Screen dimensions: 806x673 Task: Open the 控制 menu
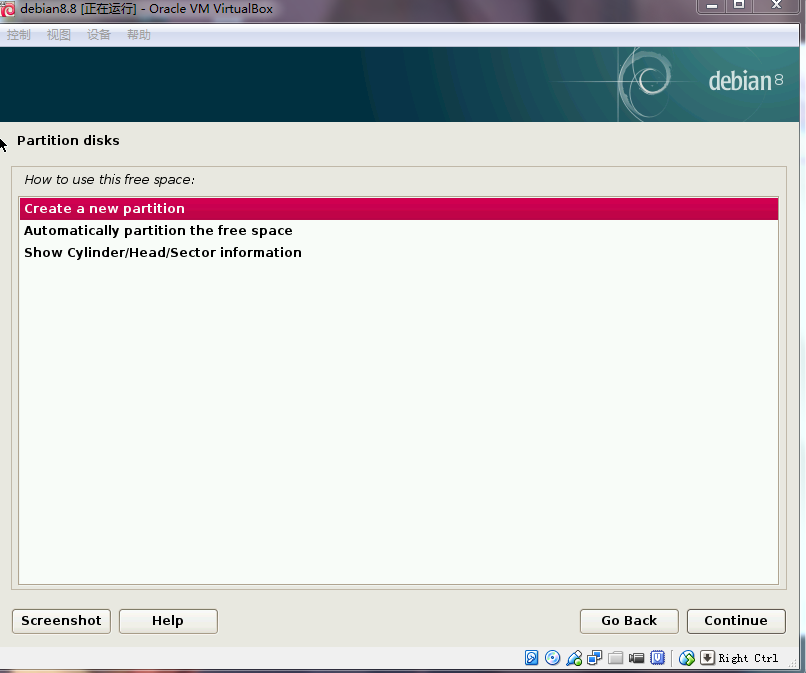(x=18, y=35)
